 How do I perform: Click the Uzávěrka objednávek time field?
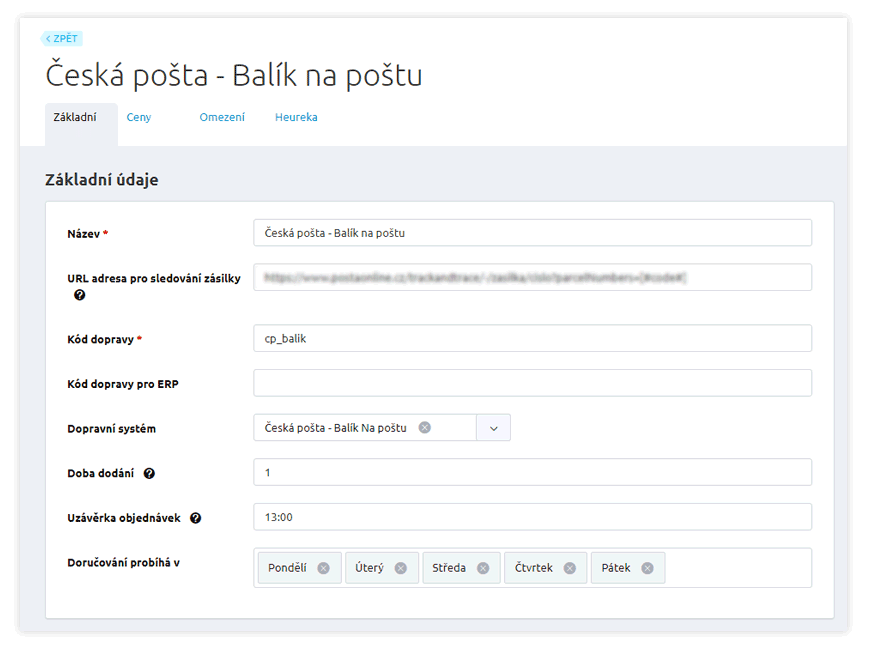pos(533,517)
